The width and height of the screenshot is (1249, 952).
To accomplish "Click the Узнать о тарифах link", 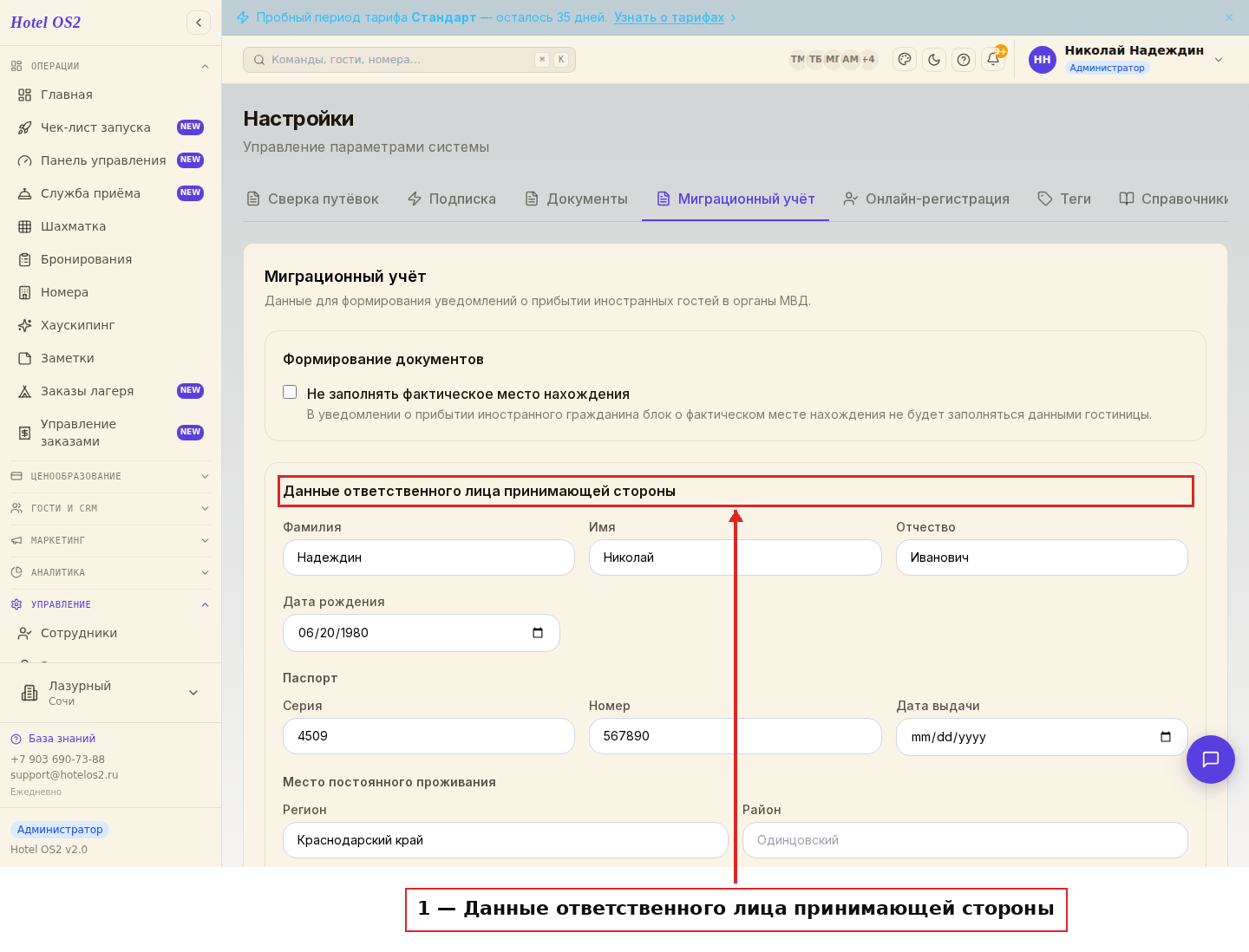I will coord(670,17).
